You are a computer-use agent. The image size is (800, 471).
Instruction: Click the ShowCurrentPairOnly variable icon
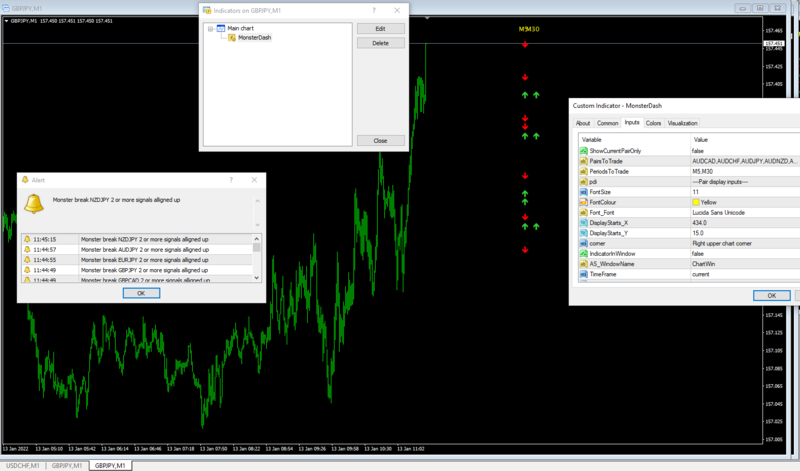tap(584, 151)
